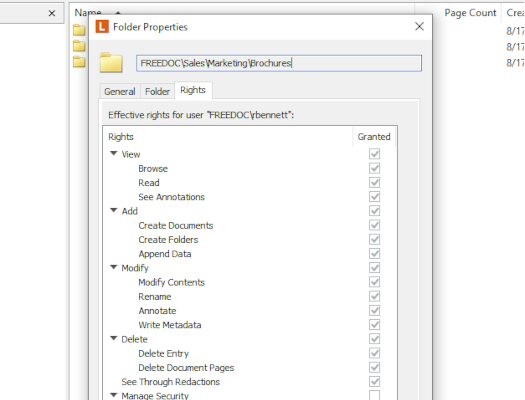
Task: Toggle the See Through Redactions granted checkbox
Action: pyautogui.click(x=375, y=382)
